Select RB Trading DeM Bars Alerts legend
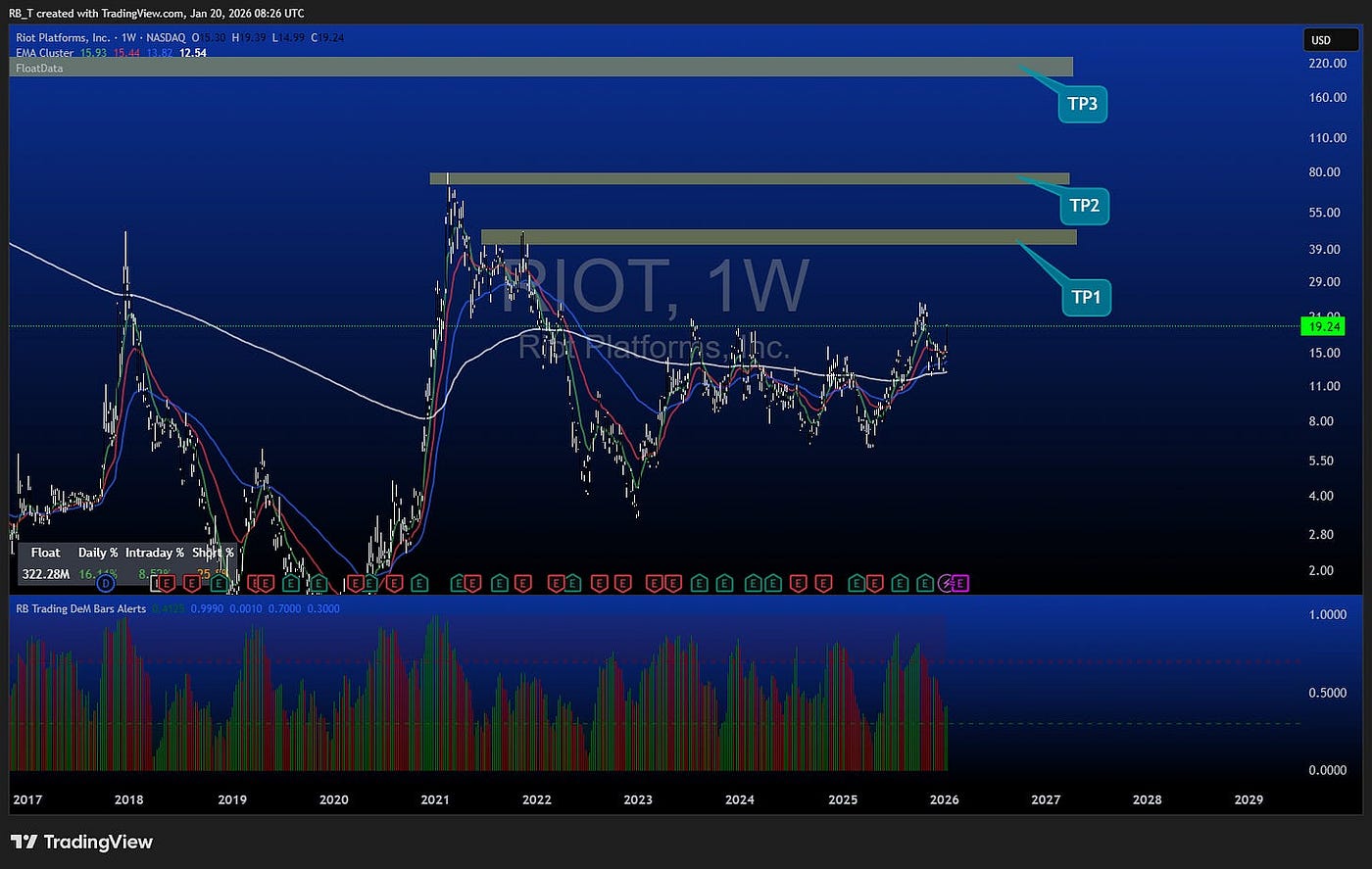Screen dimensions: 1372x869 (x=81, y=608)
